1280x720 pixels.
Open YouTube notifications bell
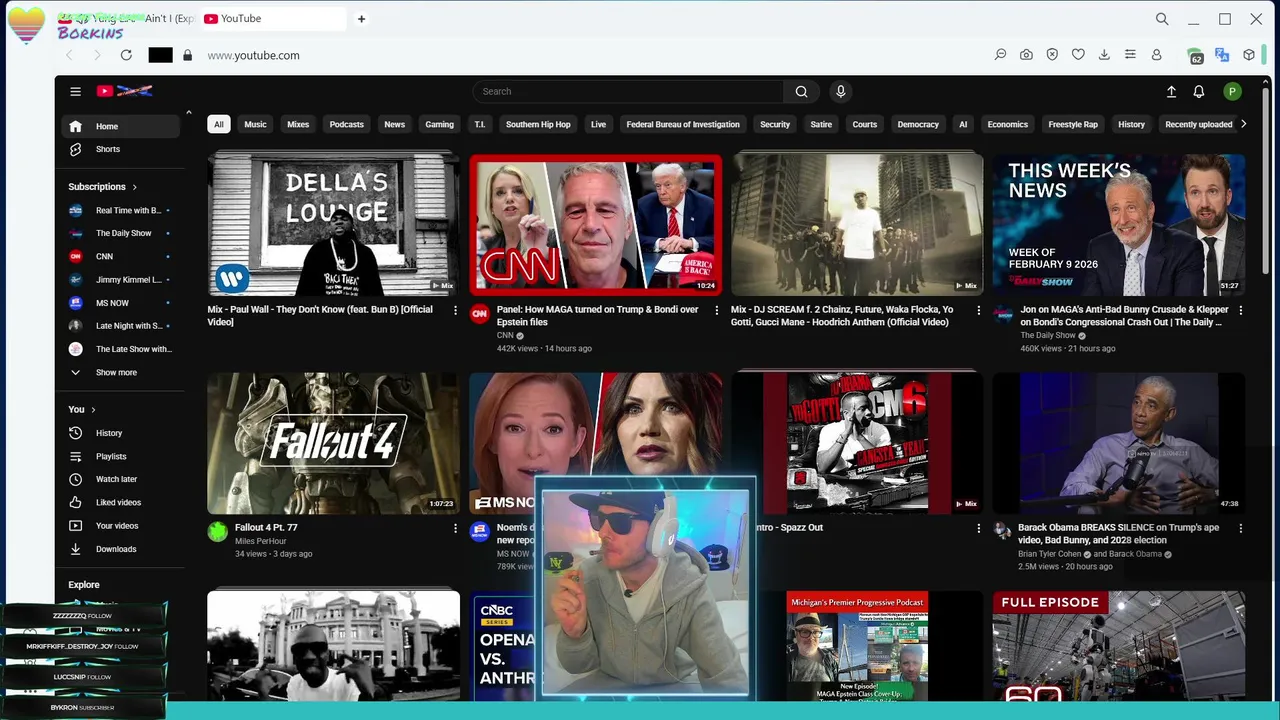(1198, 91)
